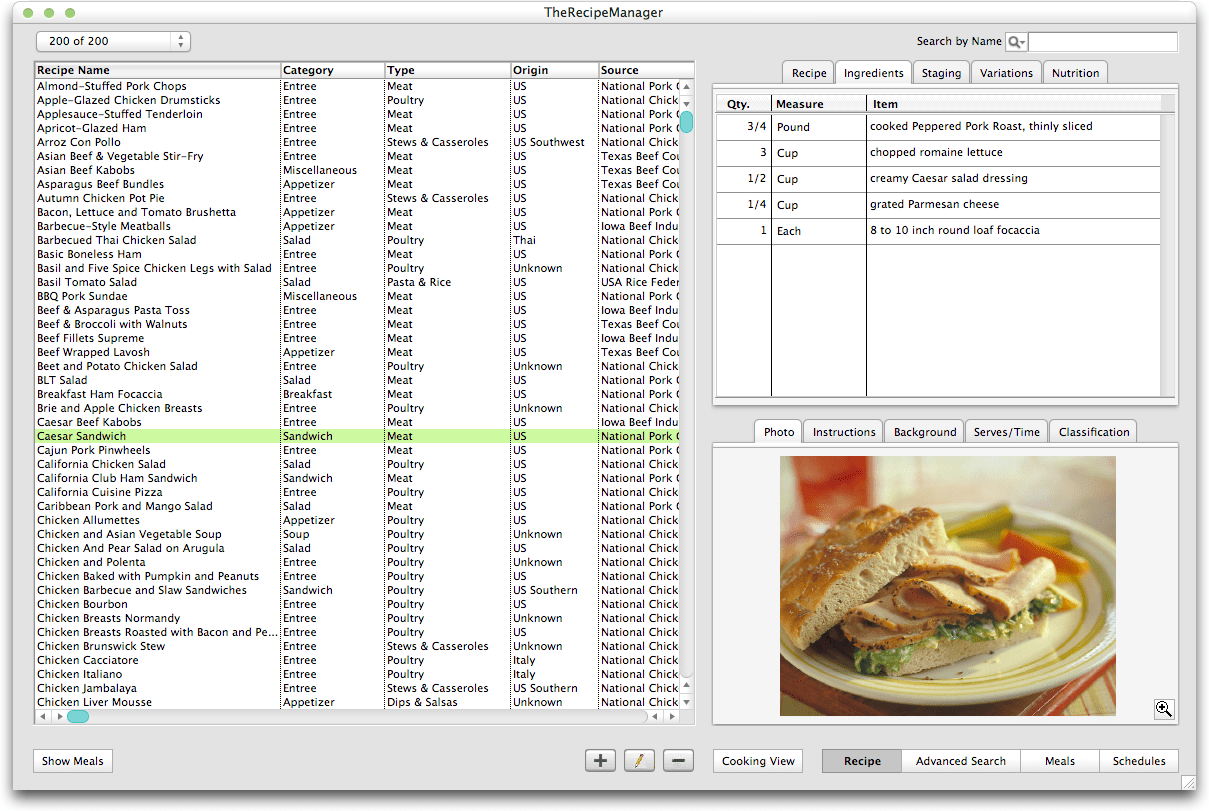The height and width of the screenshot is (811, 1209).
Task: Select the Chicken Cacciatore recipe
Action: point(357,660)
